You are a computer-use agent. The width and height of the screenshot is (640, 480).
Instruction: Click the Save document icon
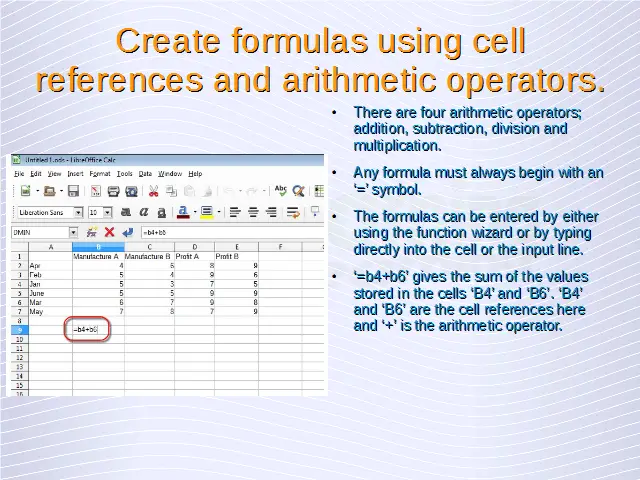[x=73, y=191]
